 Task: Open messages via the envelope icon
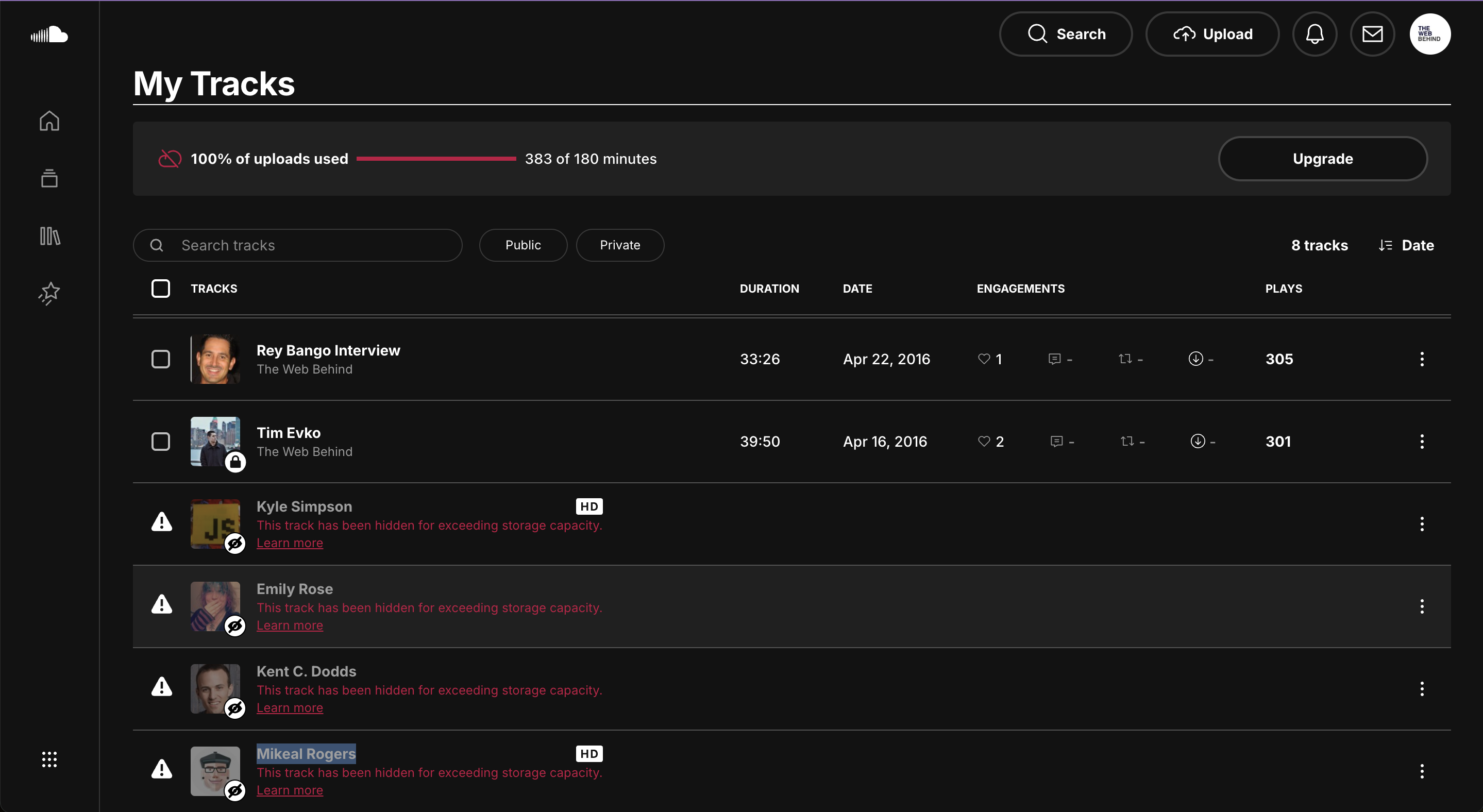tap(1372, 34)
